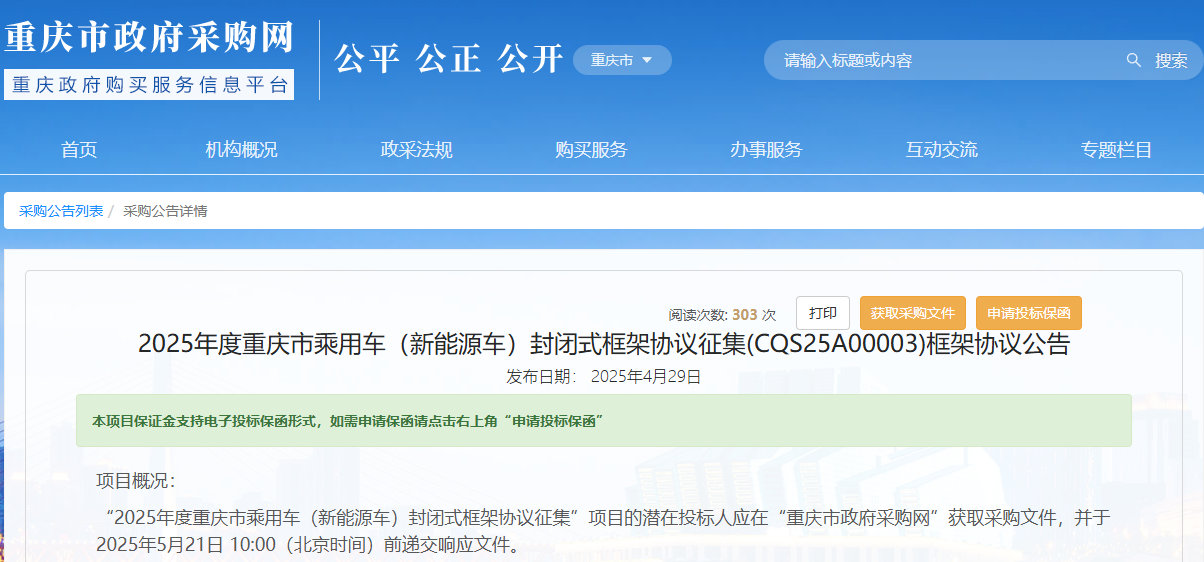
Task: Return to 采购公告列表 via breadcrumb
Action: tap(61, 211)
